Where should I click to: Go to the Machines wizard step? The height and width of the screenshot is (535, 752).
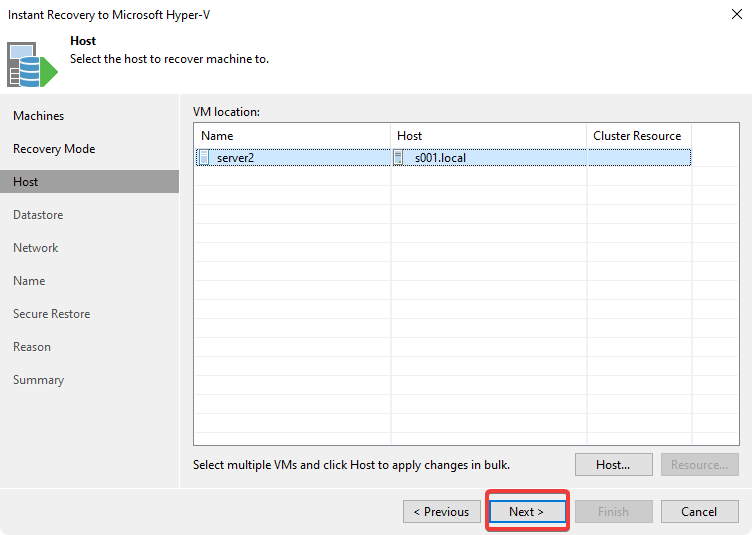(38, 116)
